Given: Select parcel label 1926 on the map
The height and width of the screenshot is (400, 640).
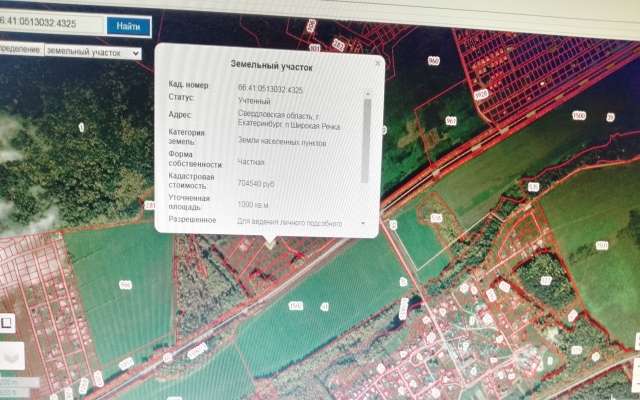Looking at the screenshot, I should [480, 95].
